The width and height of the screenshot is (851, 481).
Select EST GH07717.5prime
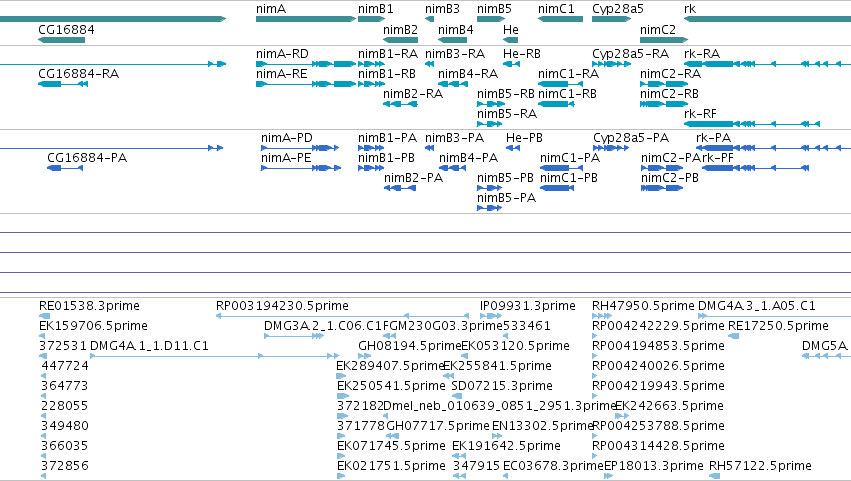pos(392,436)
